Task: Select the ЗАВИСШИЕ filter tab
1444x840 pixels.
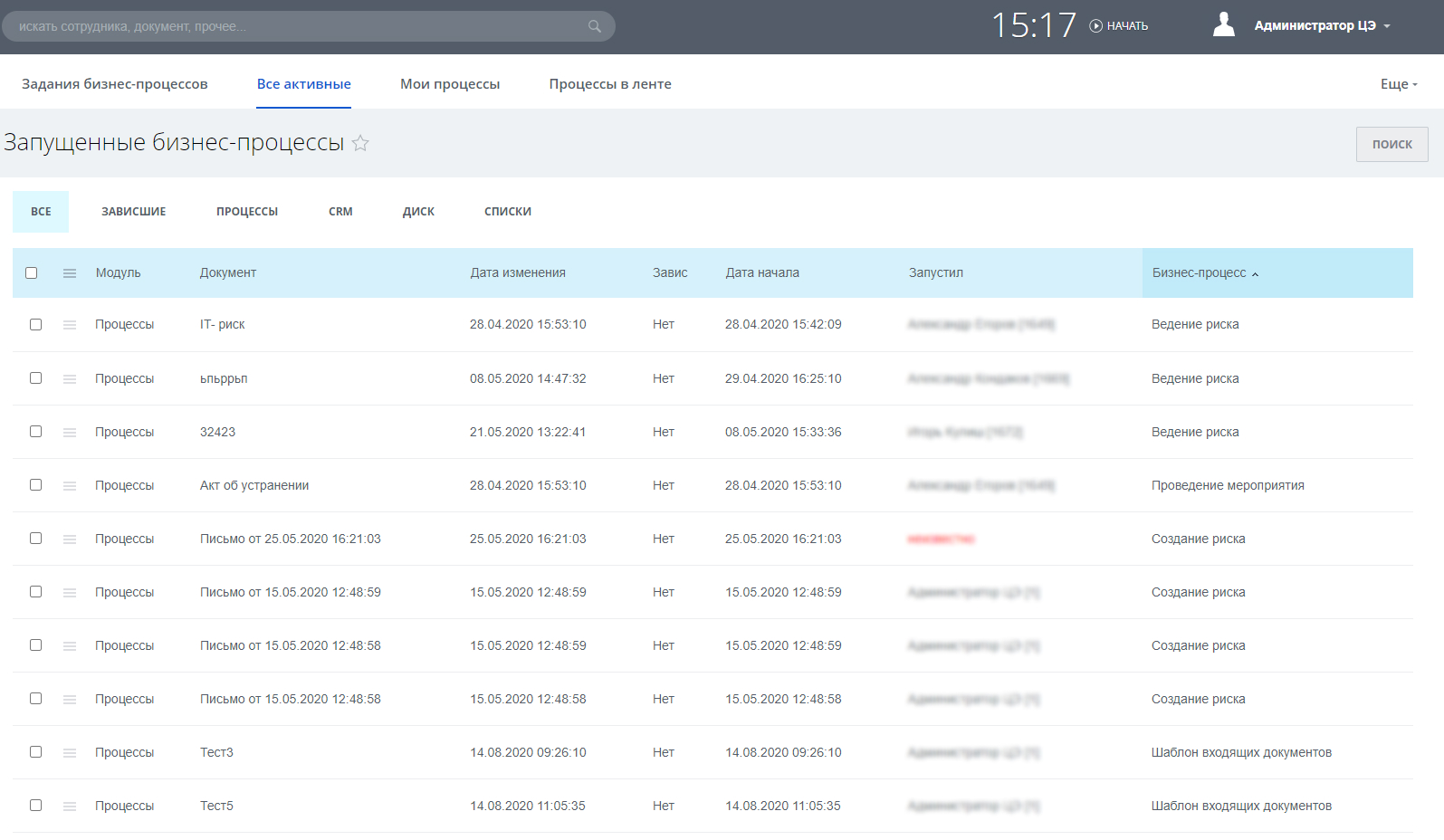Action: tap(134, 212)
